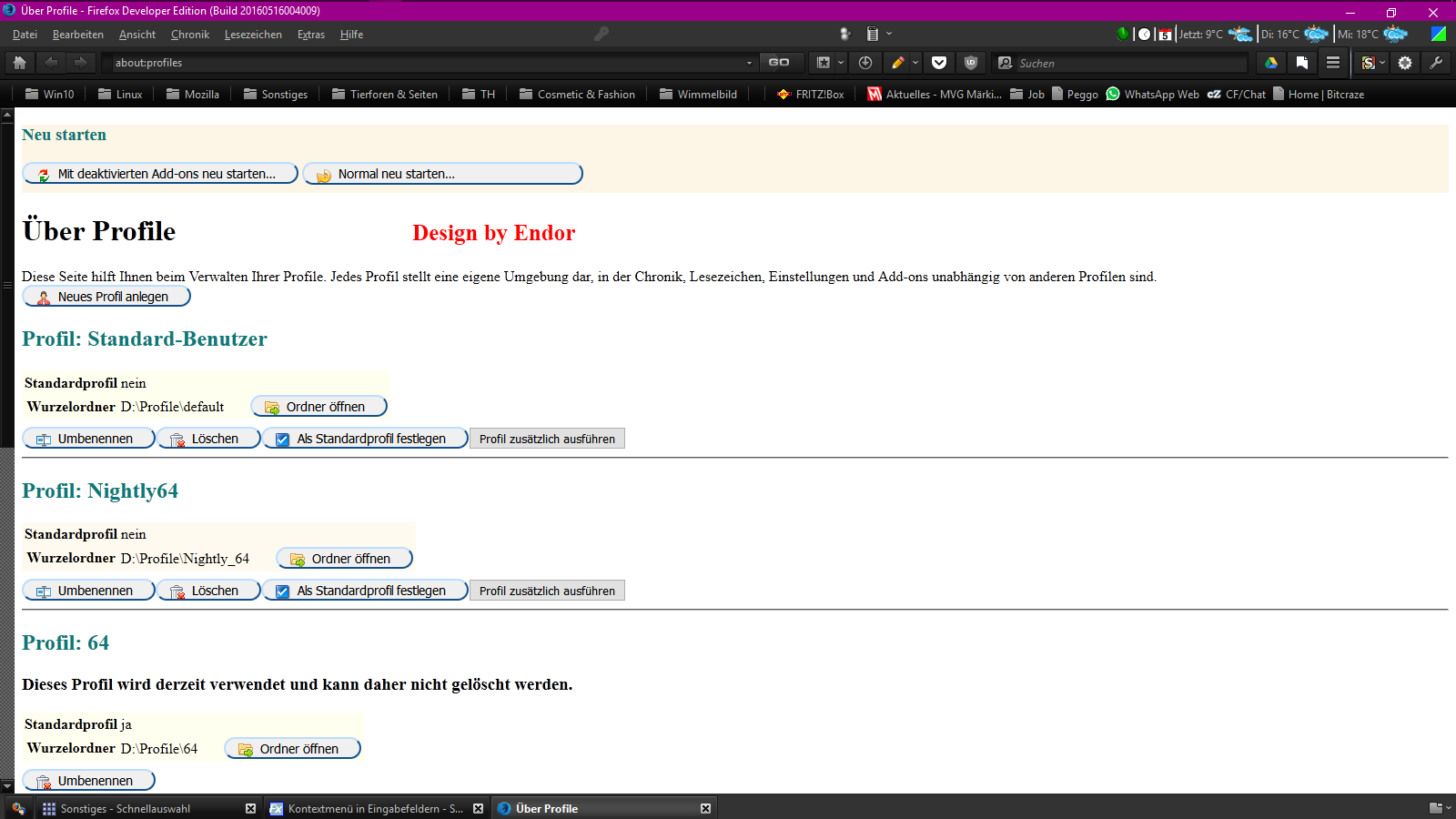Open the Google Drive toolbar icon
Image resolution: width=1456 pixels, height=819 pixels.
tap(1271, 63)
